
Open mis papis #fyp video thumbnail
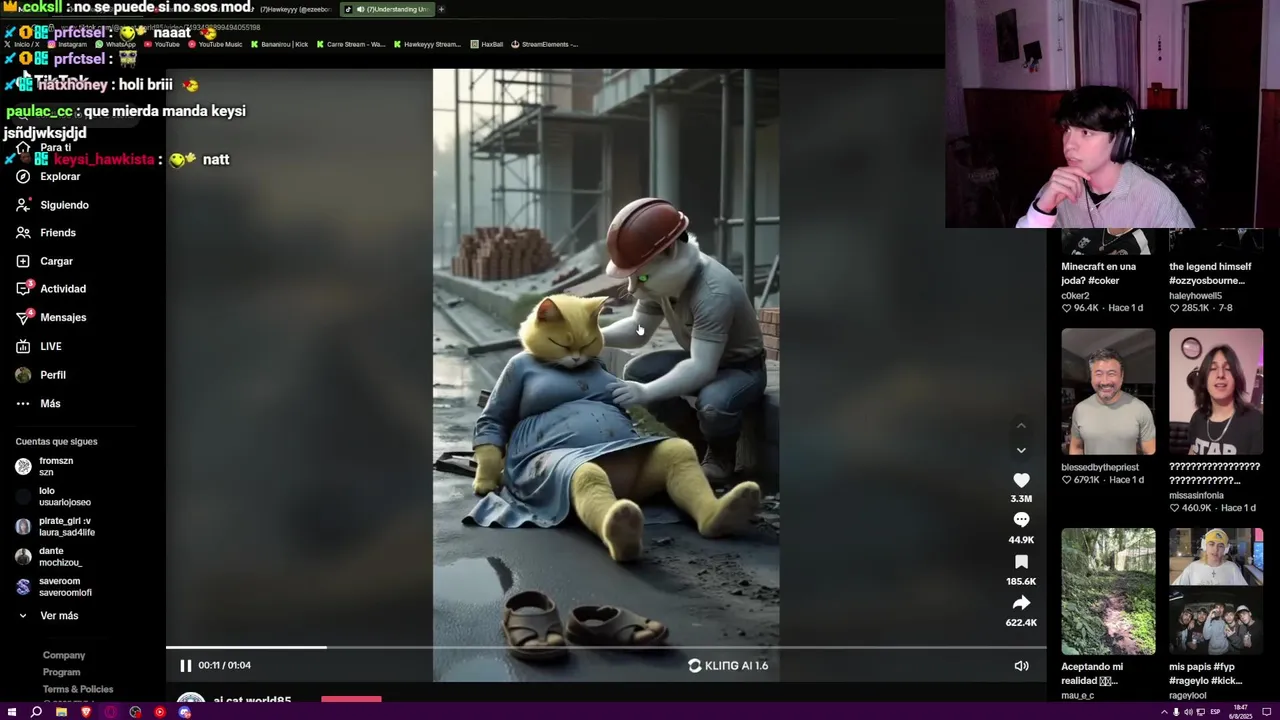[1216, 591]
